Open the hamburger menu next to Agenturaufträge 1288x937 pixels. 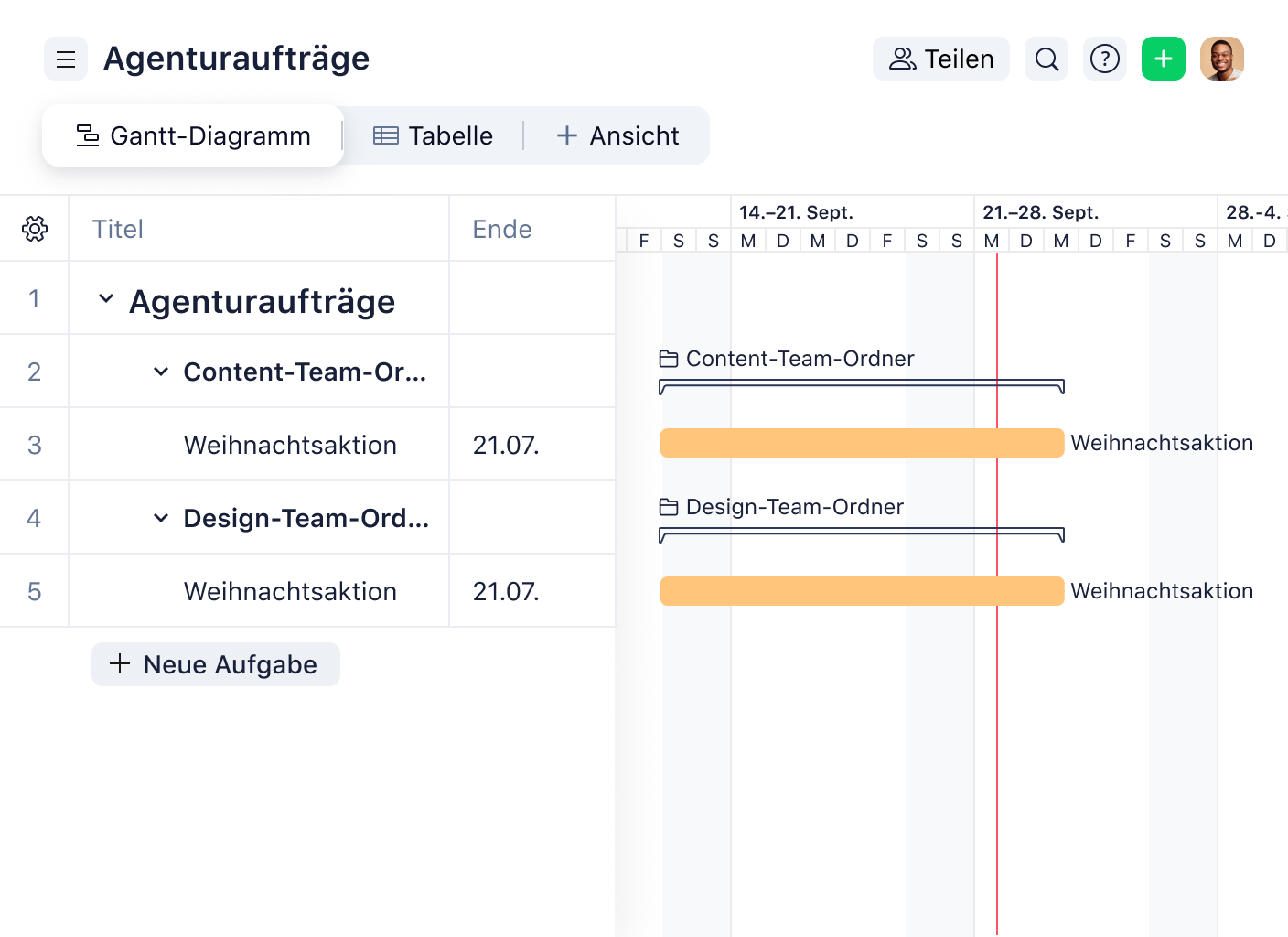coord(65,59)
